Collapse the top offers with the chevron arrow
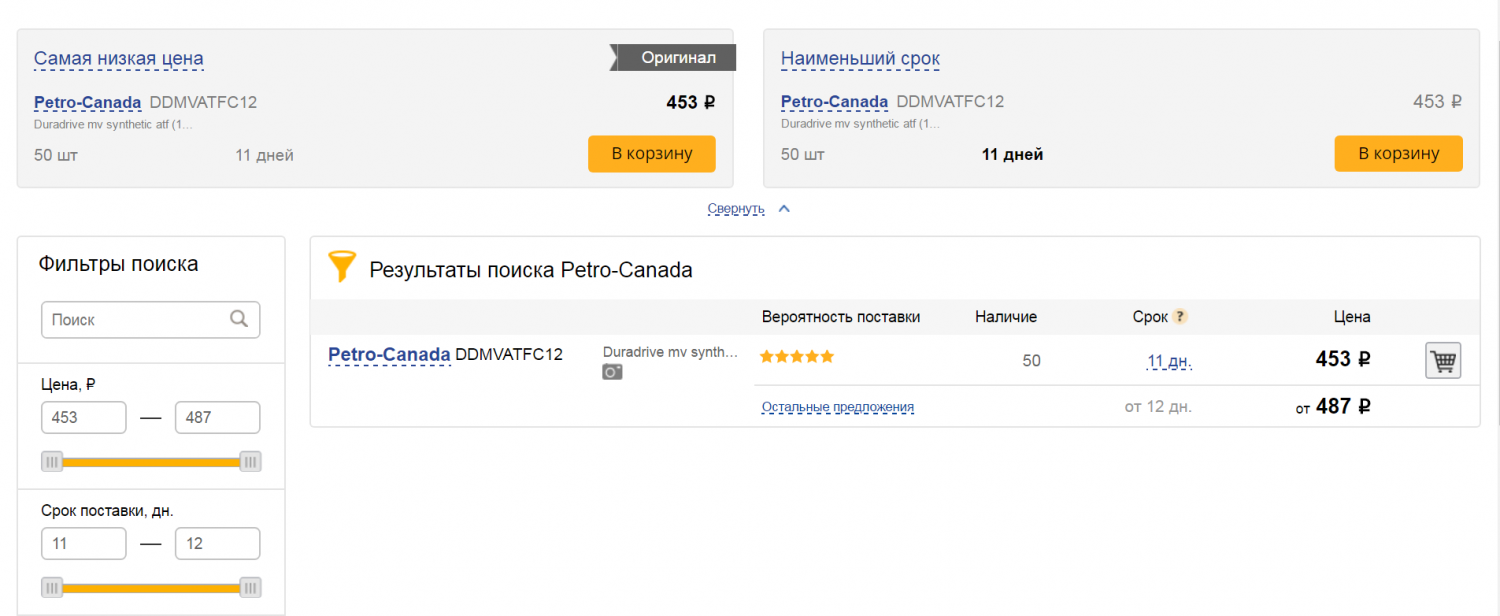Viewport: 1500px width, 616px height. pyautogui.click(x=784, y=209)
